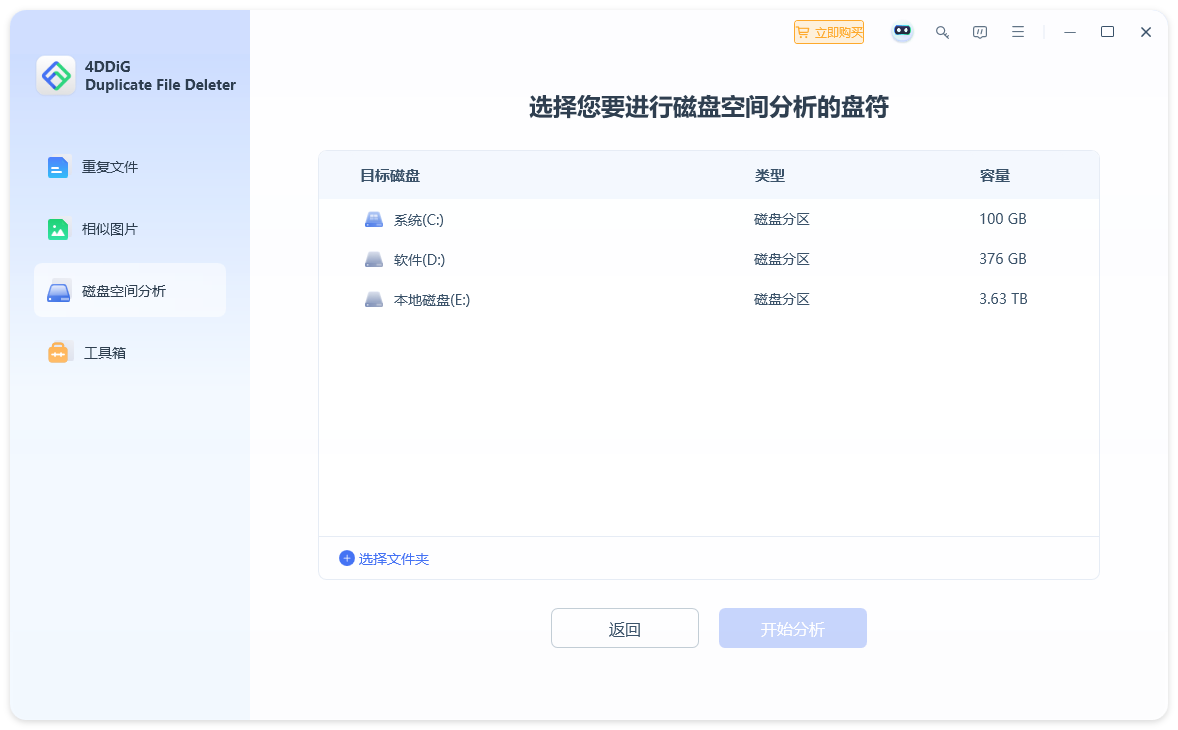Click the plus icon before 选择文件夹
Screen dimensions: 1178x730
click(345, 558)
